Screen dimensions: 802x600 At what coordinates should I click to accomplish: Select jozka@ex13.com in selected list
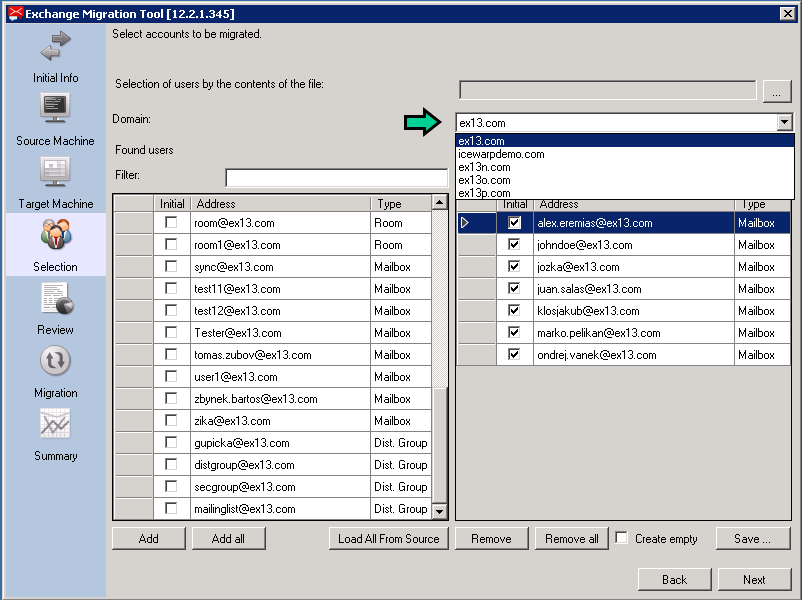634,267
